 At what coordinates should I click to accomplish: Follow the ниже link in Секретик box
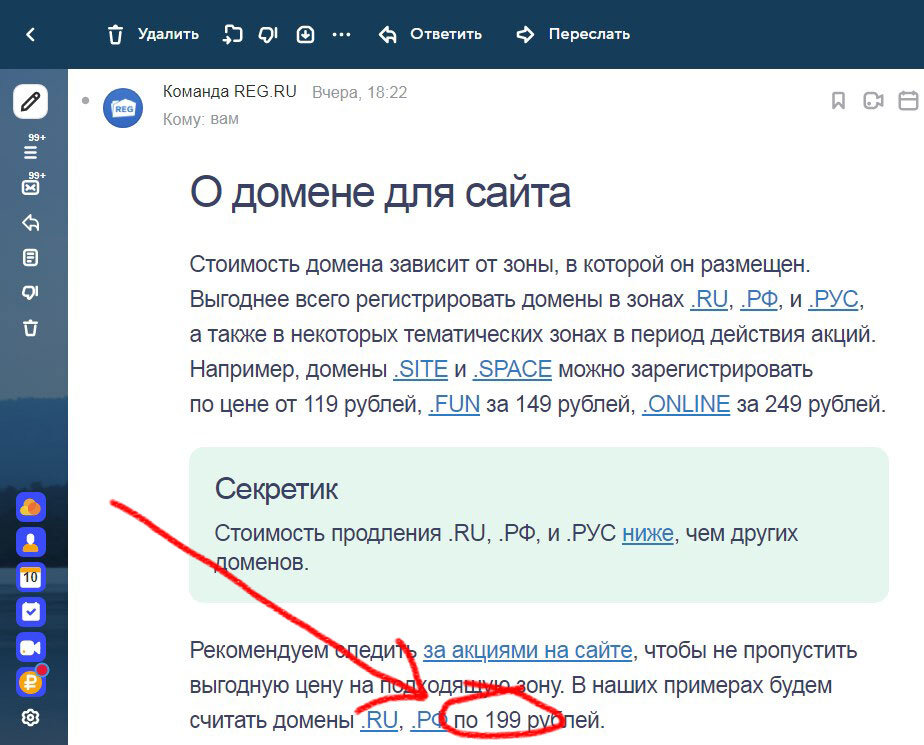(648, 533)
